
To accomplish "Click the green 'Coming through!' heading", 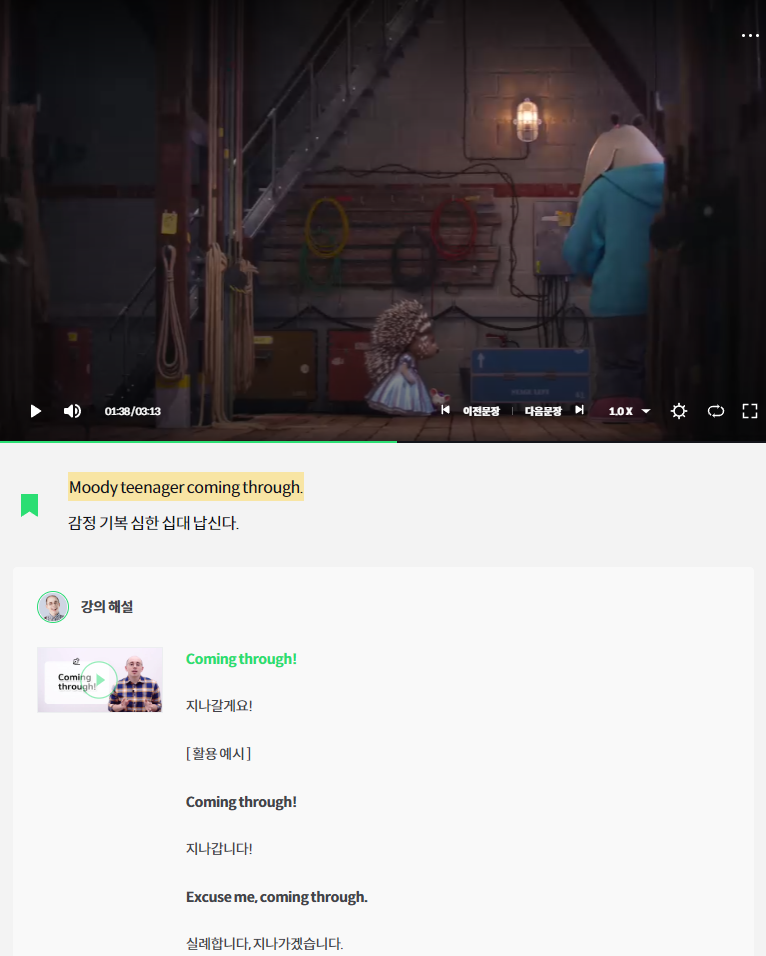I will point(242,659).
